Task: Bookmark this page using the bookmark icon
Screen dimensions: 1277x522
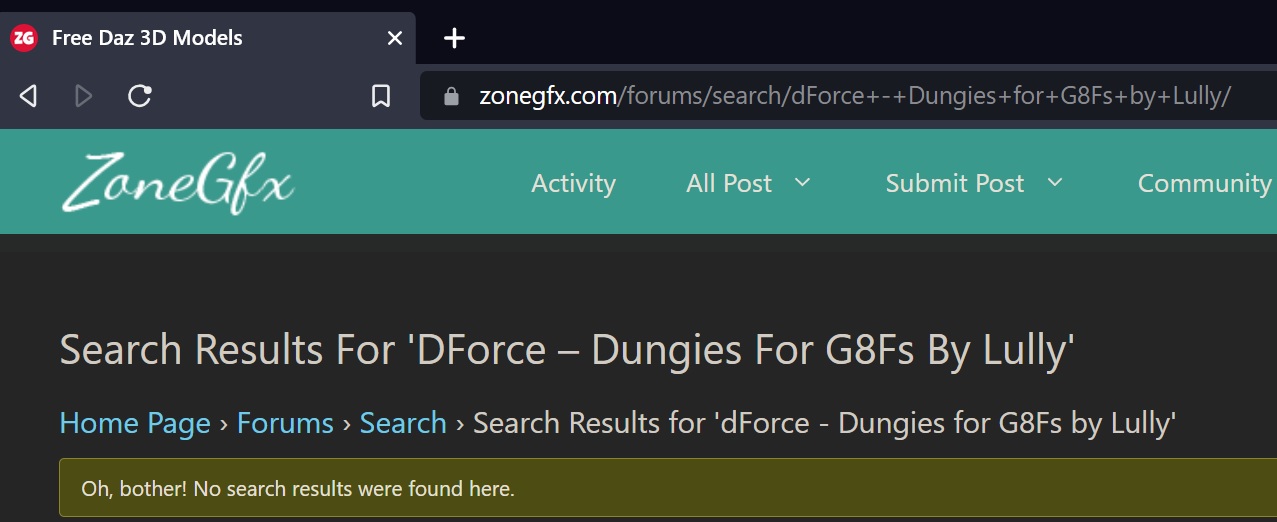Action: [x=381, y=96]
